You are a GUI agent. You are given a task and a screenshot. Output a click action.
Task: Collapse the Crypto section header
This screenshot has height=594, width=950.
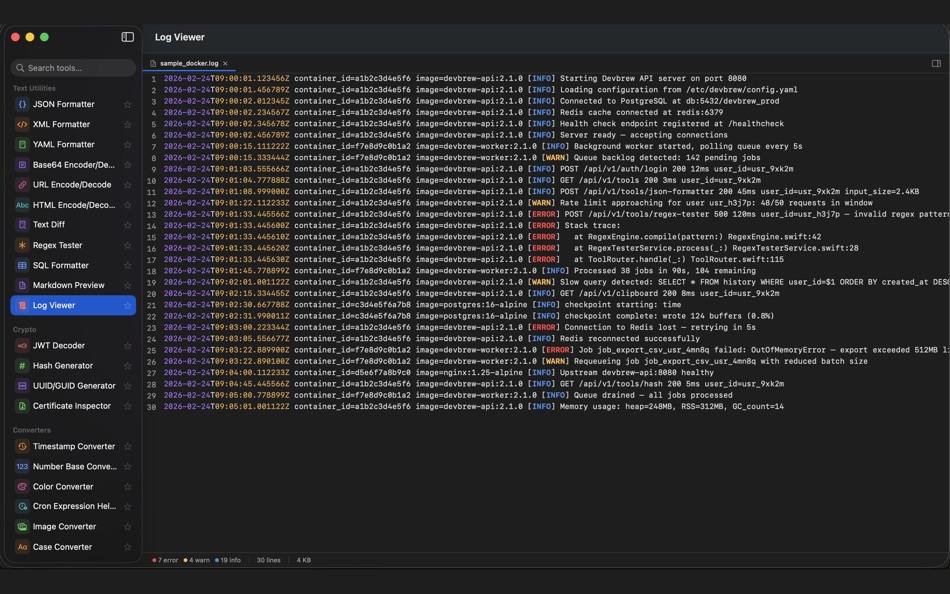pyautogui.click(x=24, y=329)
